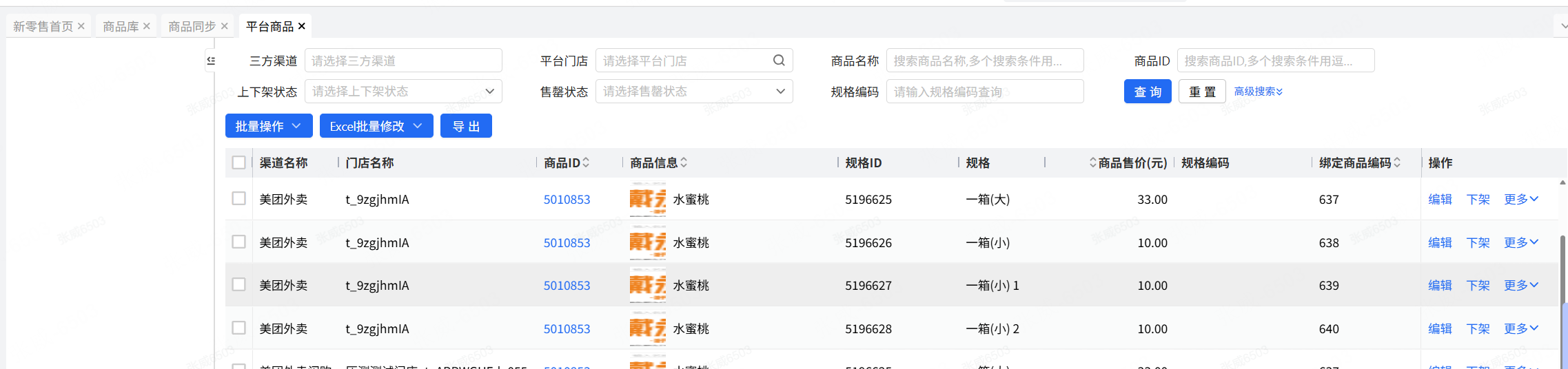1568x369 pixels.
Task: Click the 一箱(小) 2 spec cell
Action: click(x=992, y=328)
